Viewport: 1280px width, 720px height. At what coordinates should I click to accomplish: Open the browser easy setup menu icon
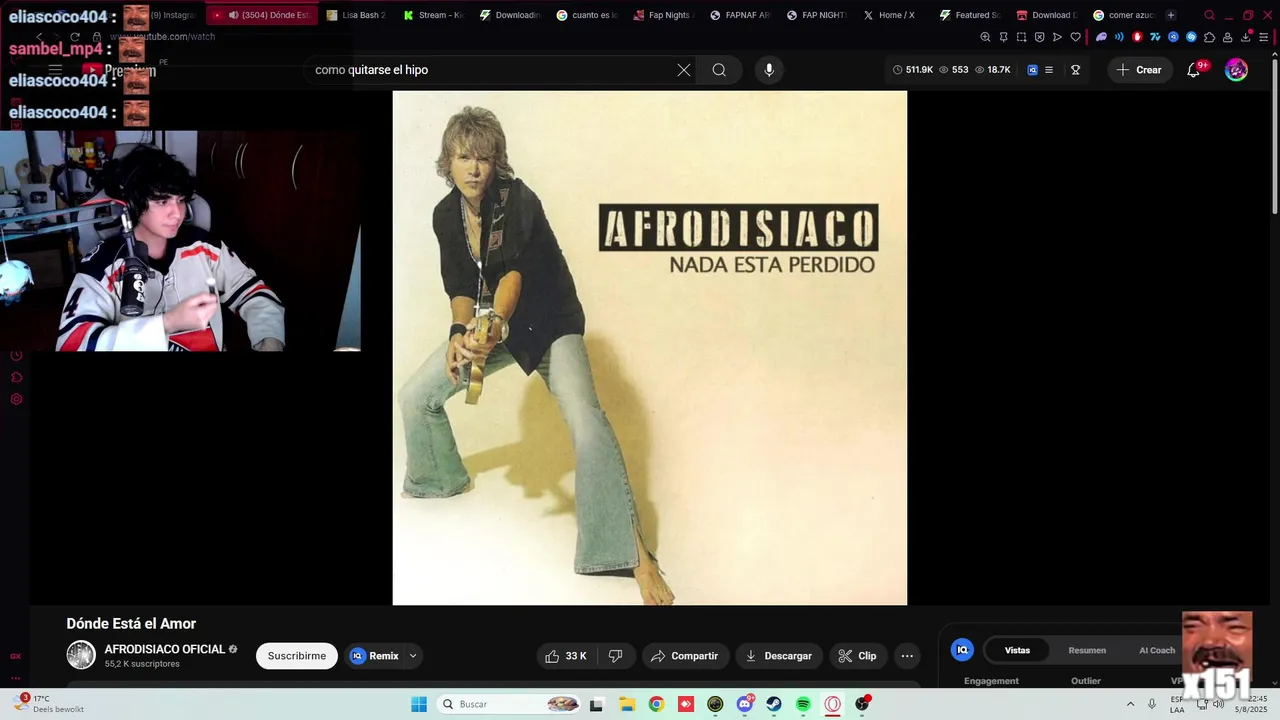1264,37
